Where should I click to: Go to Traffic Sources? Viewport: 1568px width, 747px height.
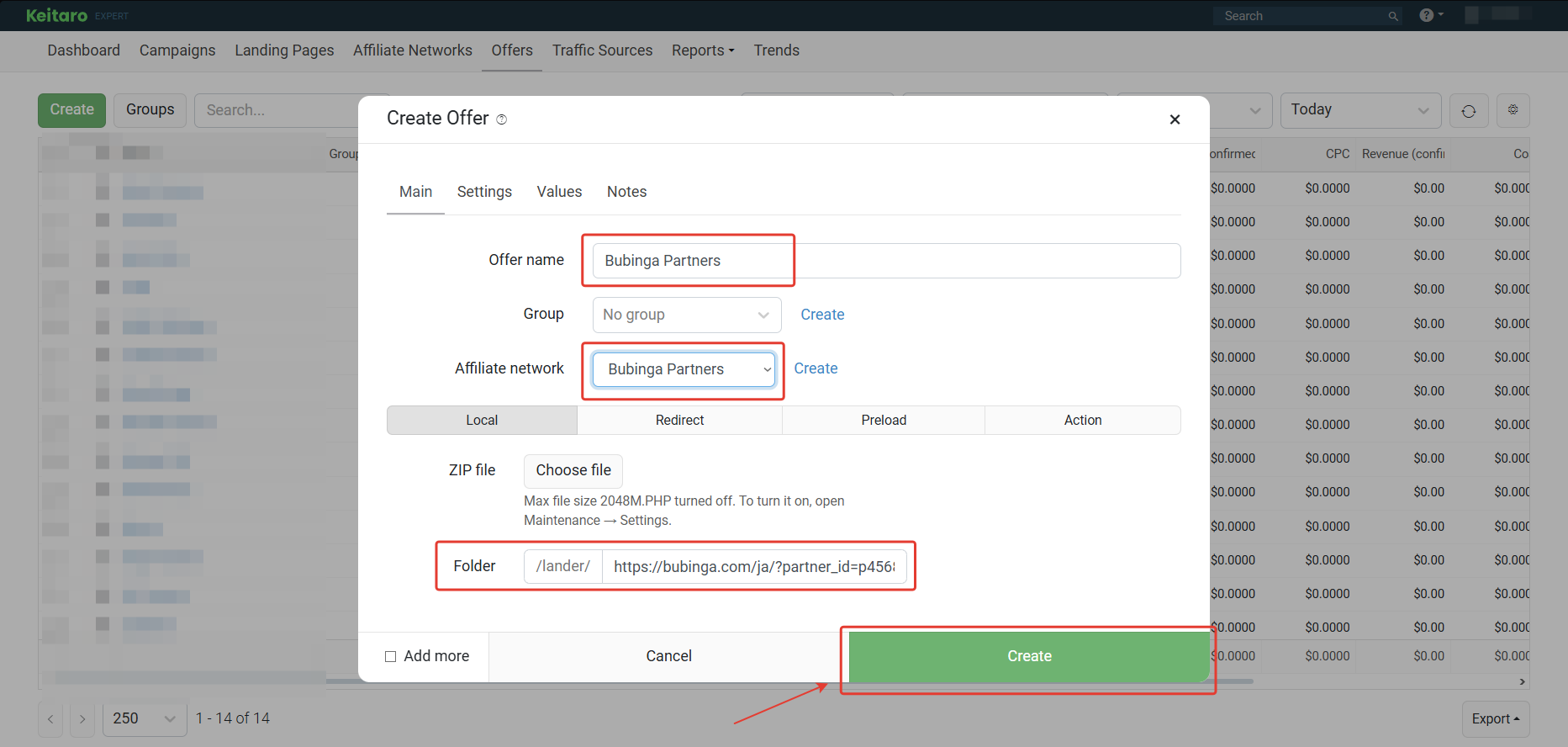(602, 50)
